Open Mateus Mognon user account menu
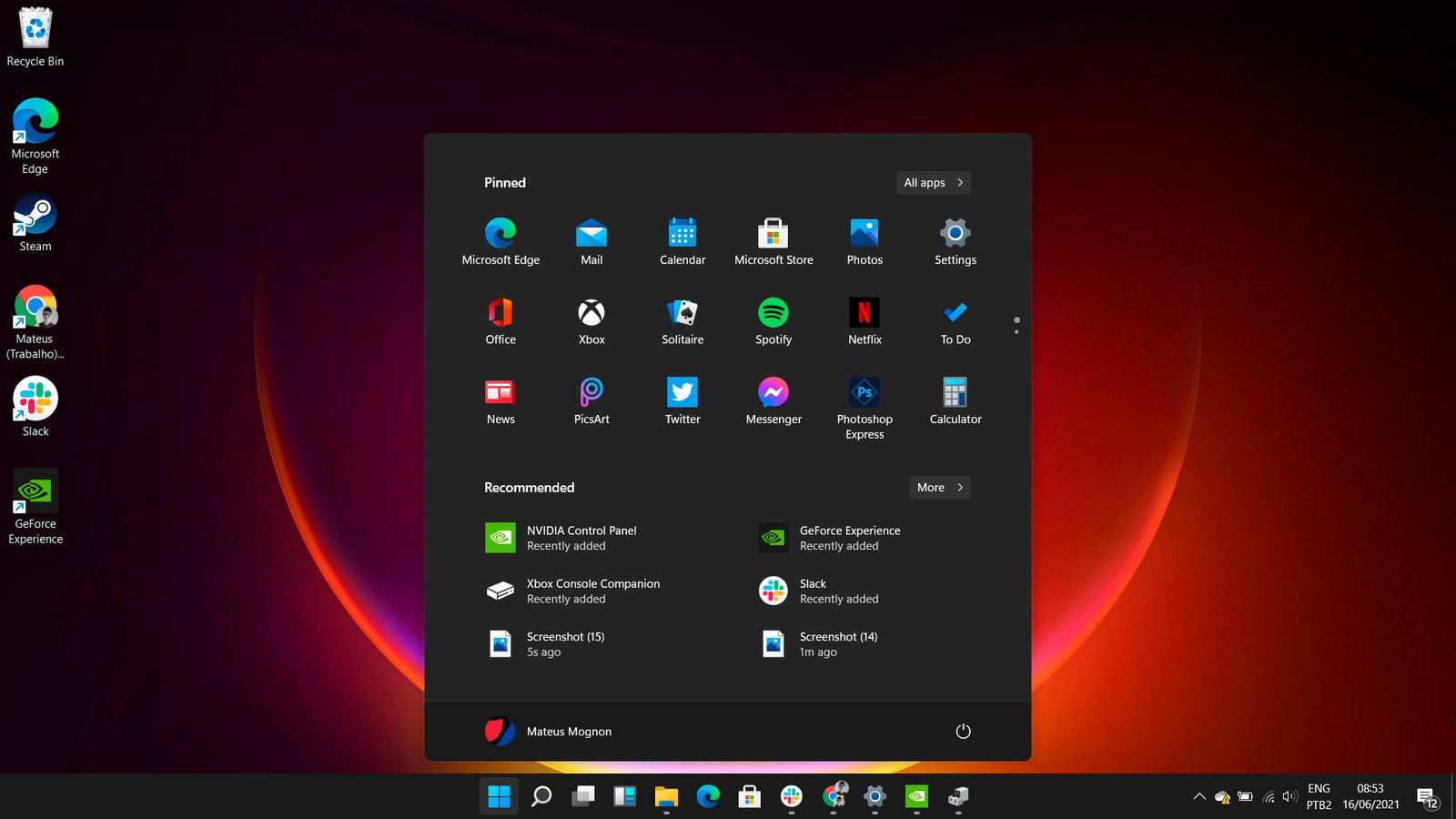Image resolution: width=1456 pixels, height=819 pixels. 549,732
